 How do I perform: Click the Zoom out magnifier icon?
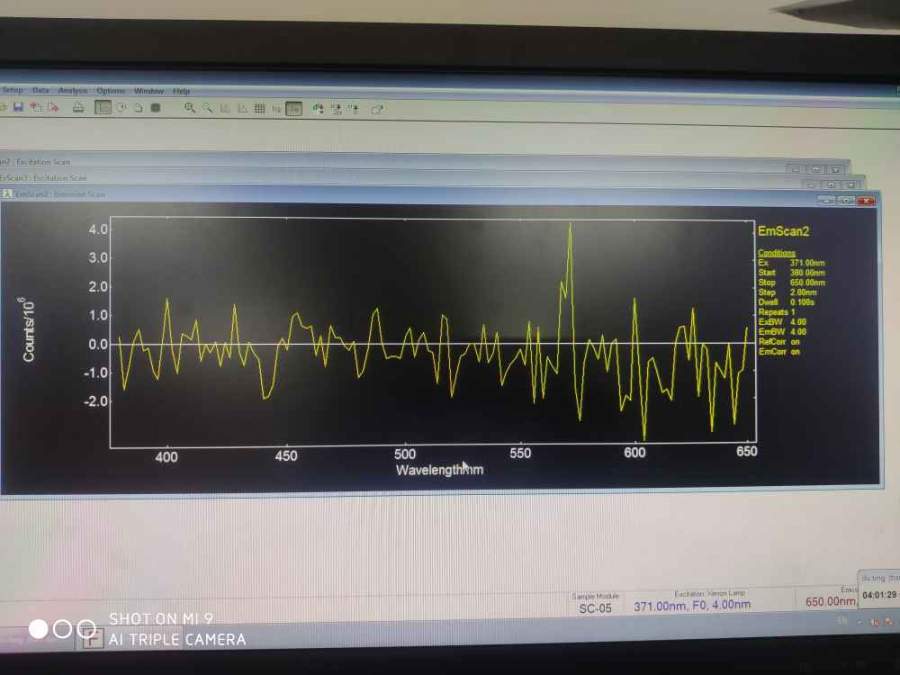coord(207,108)
